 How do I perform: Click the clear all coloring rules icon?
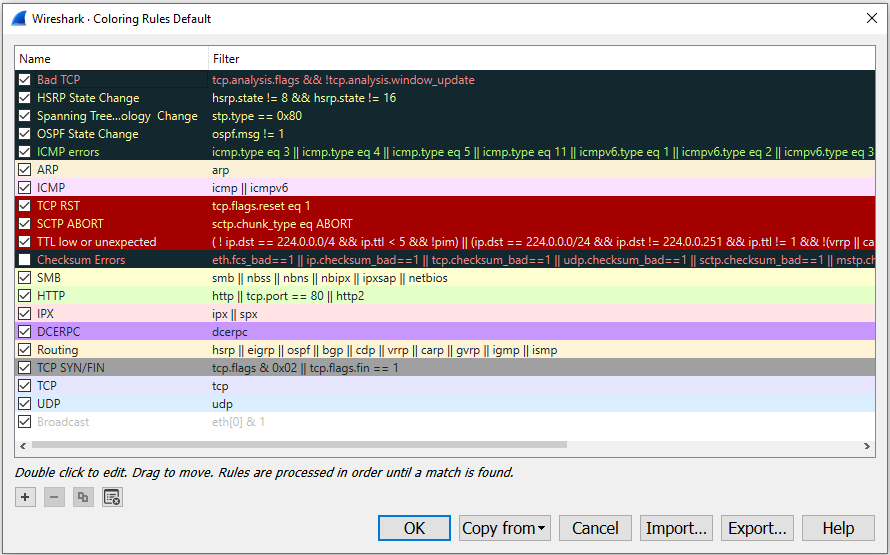112,497
